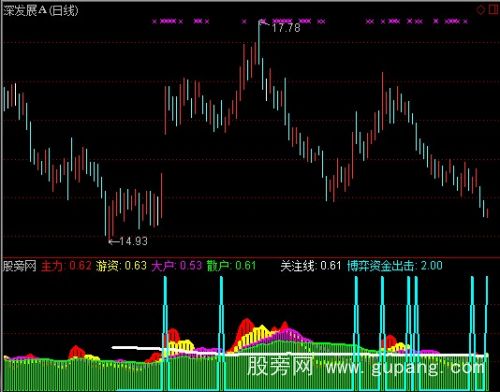500x392 pixels.
Task: Select the 大户: 0.53 indicator value
Action: (x=177, y=266)
